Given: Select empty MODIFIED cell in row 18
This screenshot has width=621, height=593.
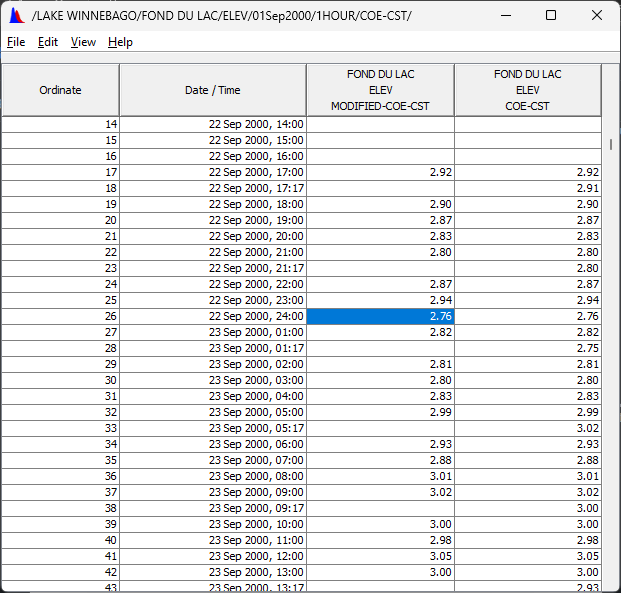Looking at the screenshot, I should 380,188.
